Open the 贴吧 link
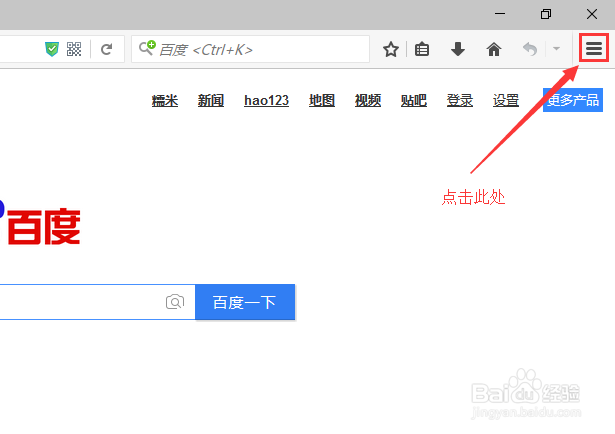615x434 pixels. coord(413,100)
